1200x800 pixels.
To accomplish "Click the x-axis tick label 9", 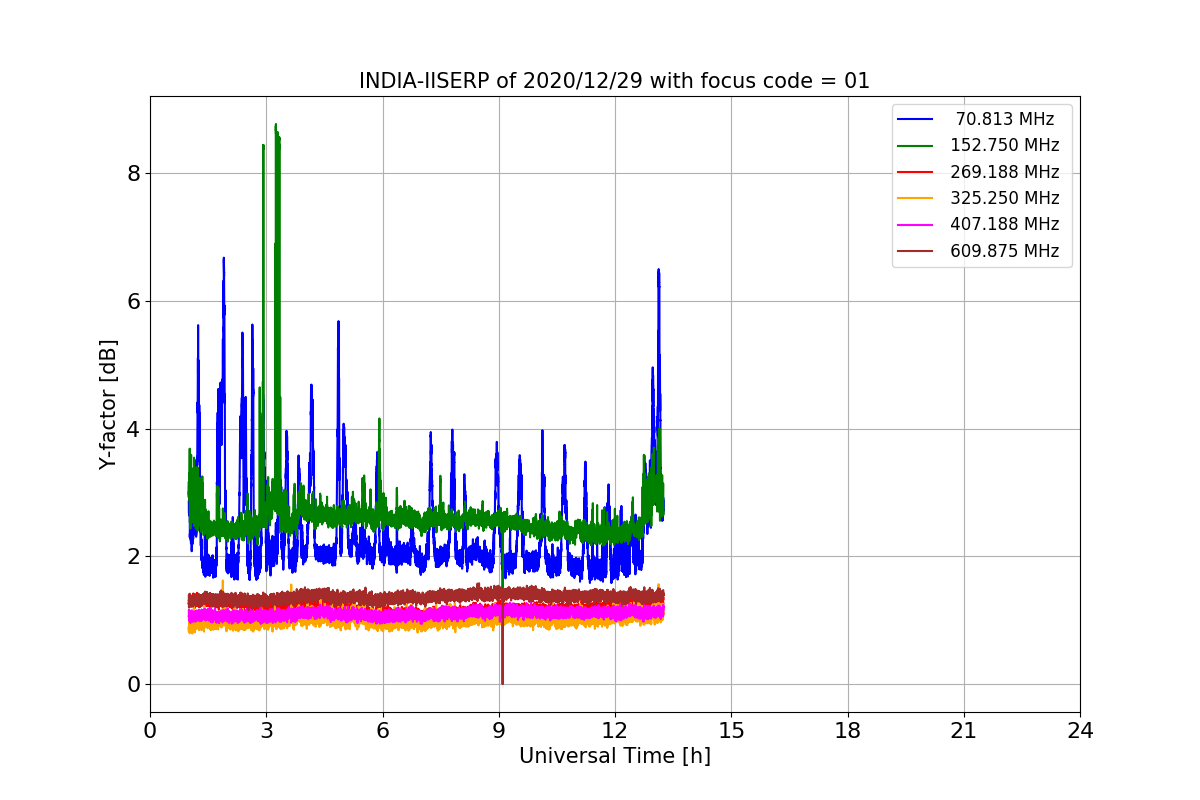I will pos(499,730).
